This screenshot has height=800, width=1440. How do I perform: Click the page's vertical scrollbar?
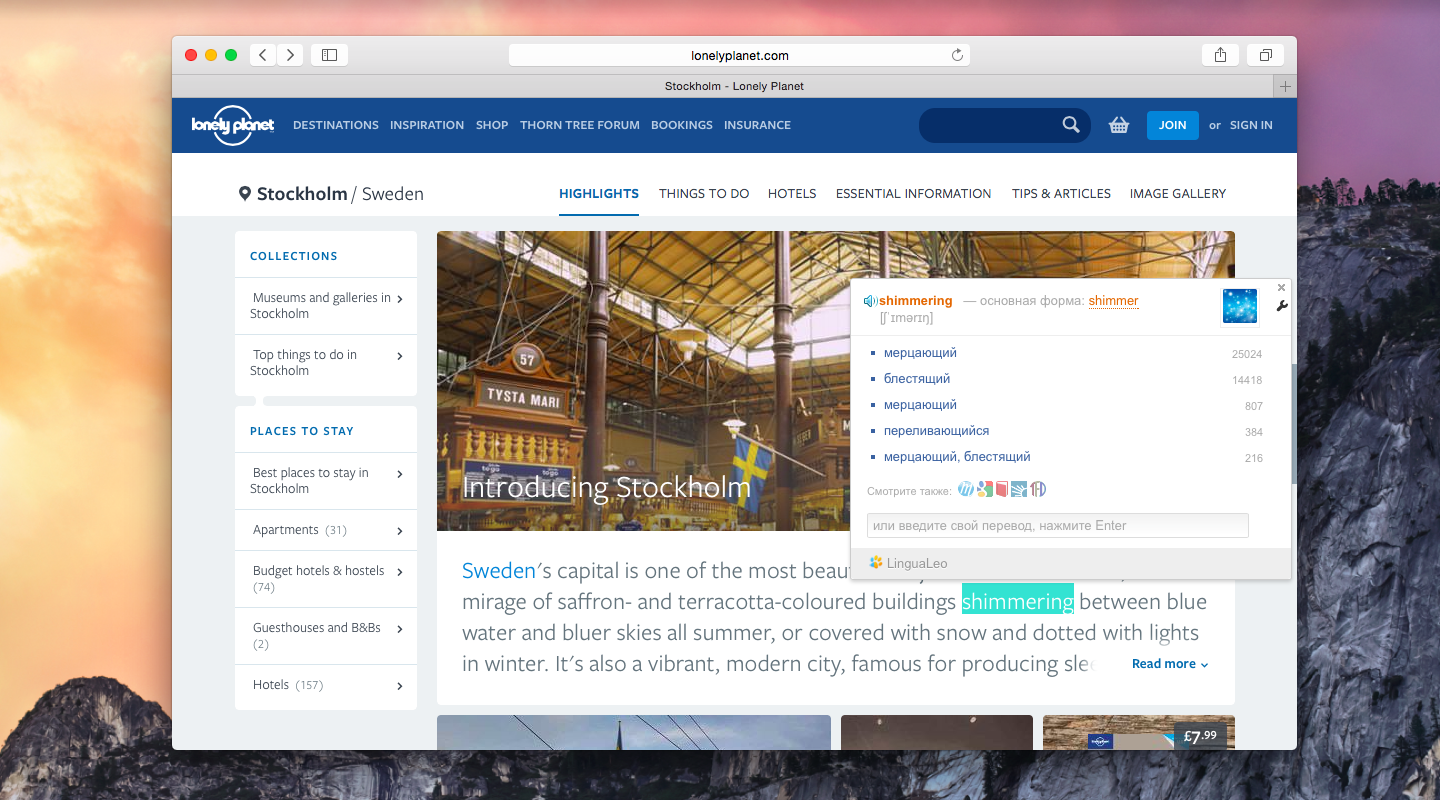pos(1292,424)
